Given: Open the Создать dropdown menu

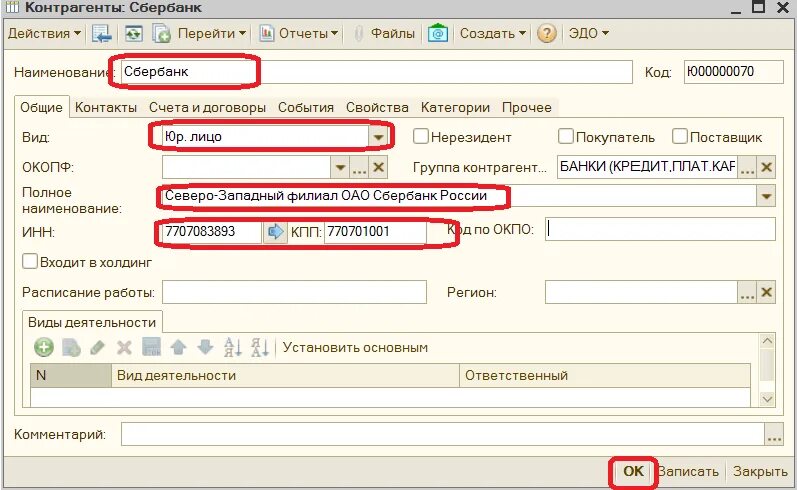Looking at the screenshot, I should click(x=493, y=34).
